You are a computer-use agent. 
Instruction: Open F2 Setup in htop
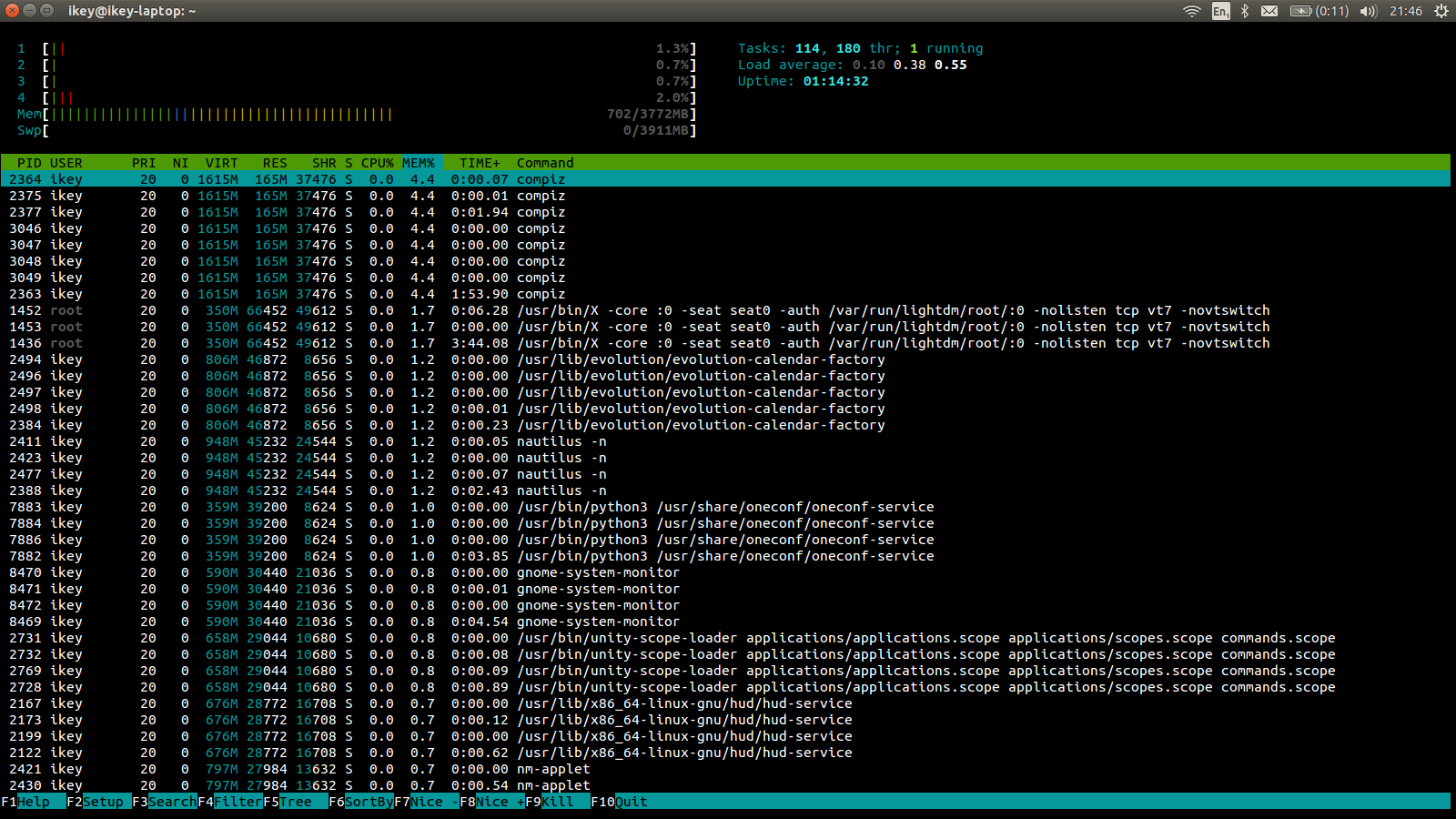(99, 802)
